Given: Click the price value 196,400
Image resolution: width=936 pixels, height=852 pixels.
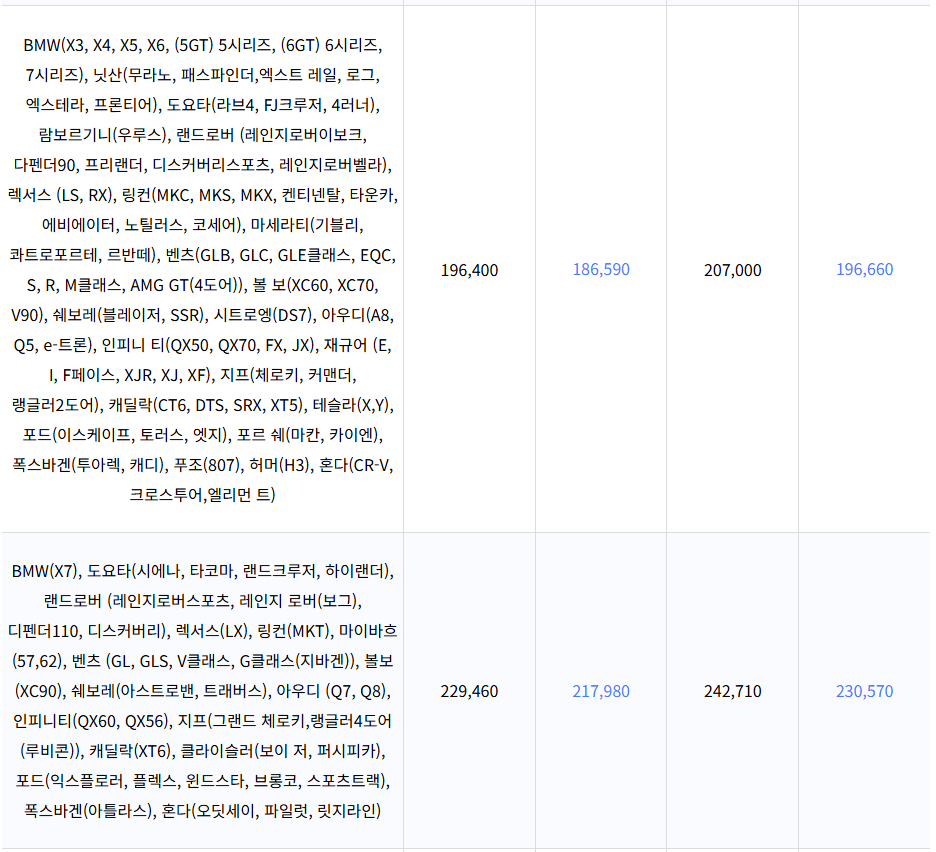Looking at the screenshot, I should pos(469,271).
